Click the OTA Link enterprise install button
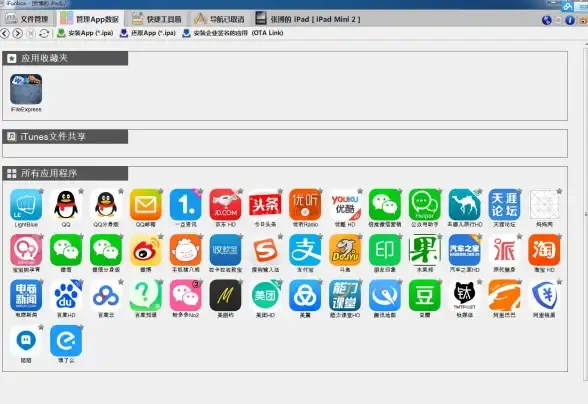 232,33
